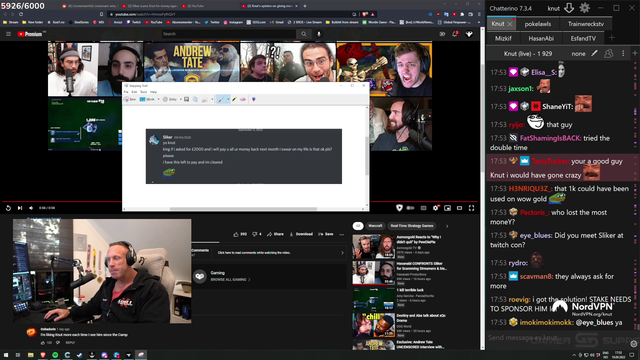
Task: Open chat split three-dot menu
Action: coord(623,53)
